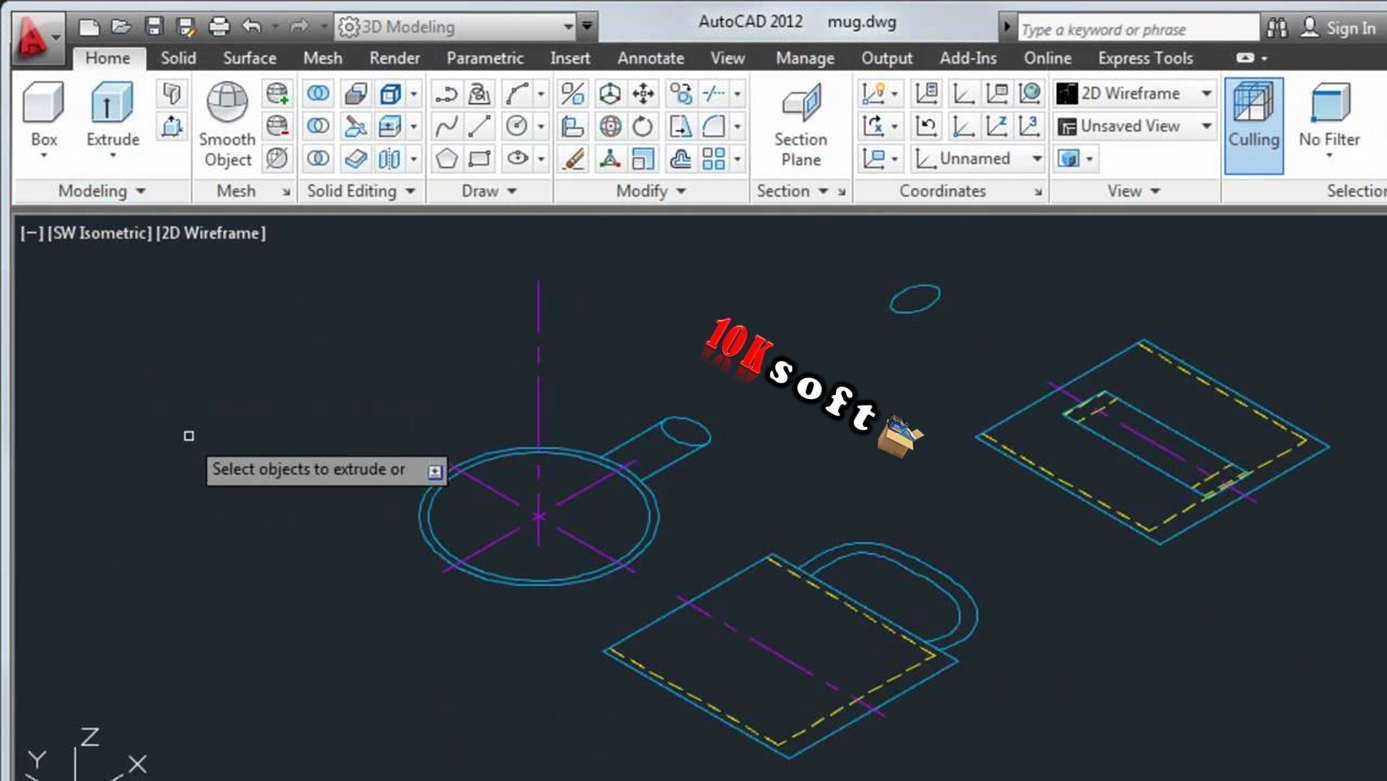The width and height of the screenshot is (1387, 781).
Task: Switch to the Annotate ribbon tab
Action: point(651,58)
